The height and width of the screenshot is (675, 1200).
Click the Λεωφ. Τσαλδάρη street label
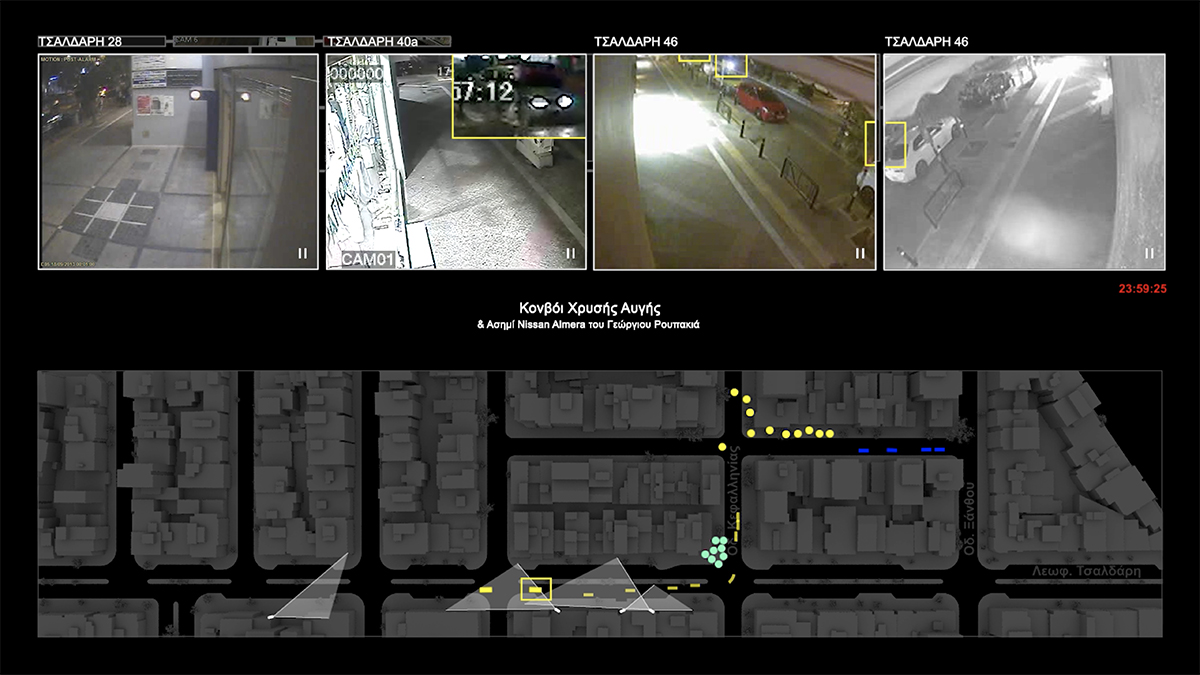1087,572
